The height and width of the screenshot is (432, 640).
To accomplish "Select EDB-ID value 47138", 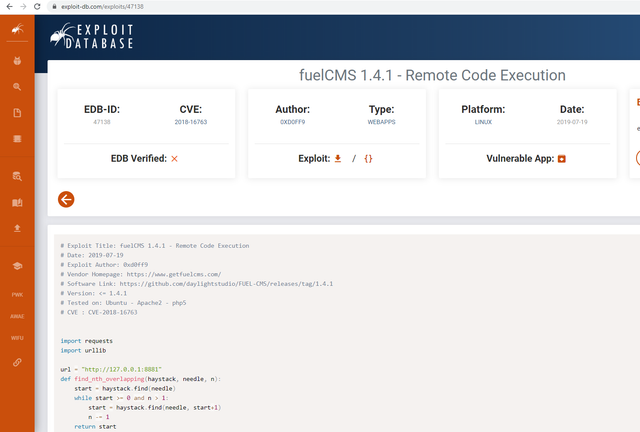I will tap(102, 122).
